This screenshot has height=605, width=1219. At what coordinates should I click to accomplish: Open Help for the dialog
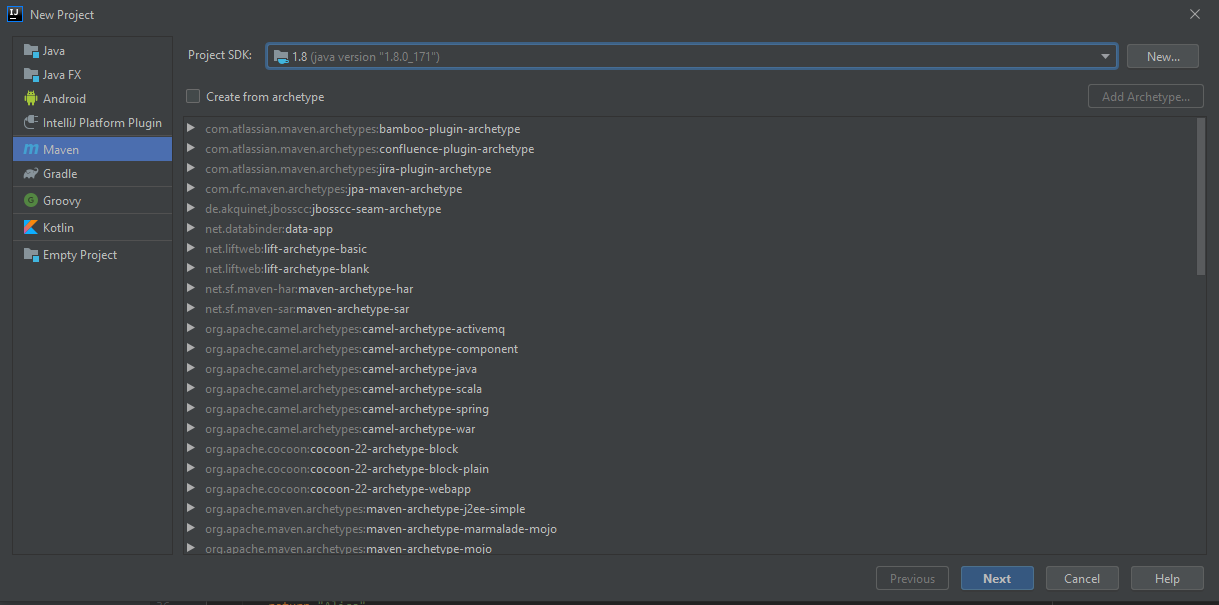[x=1167, y=578]
